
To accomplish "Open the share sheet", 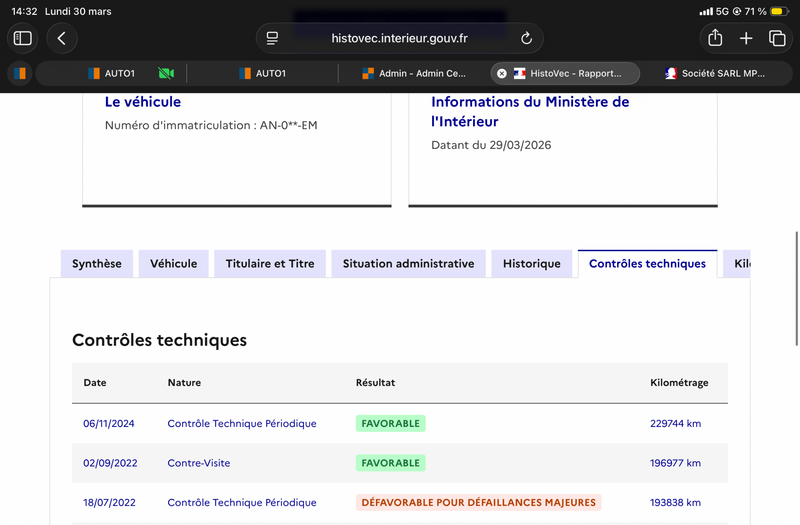I will click(715, 38).
